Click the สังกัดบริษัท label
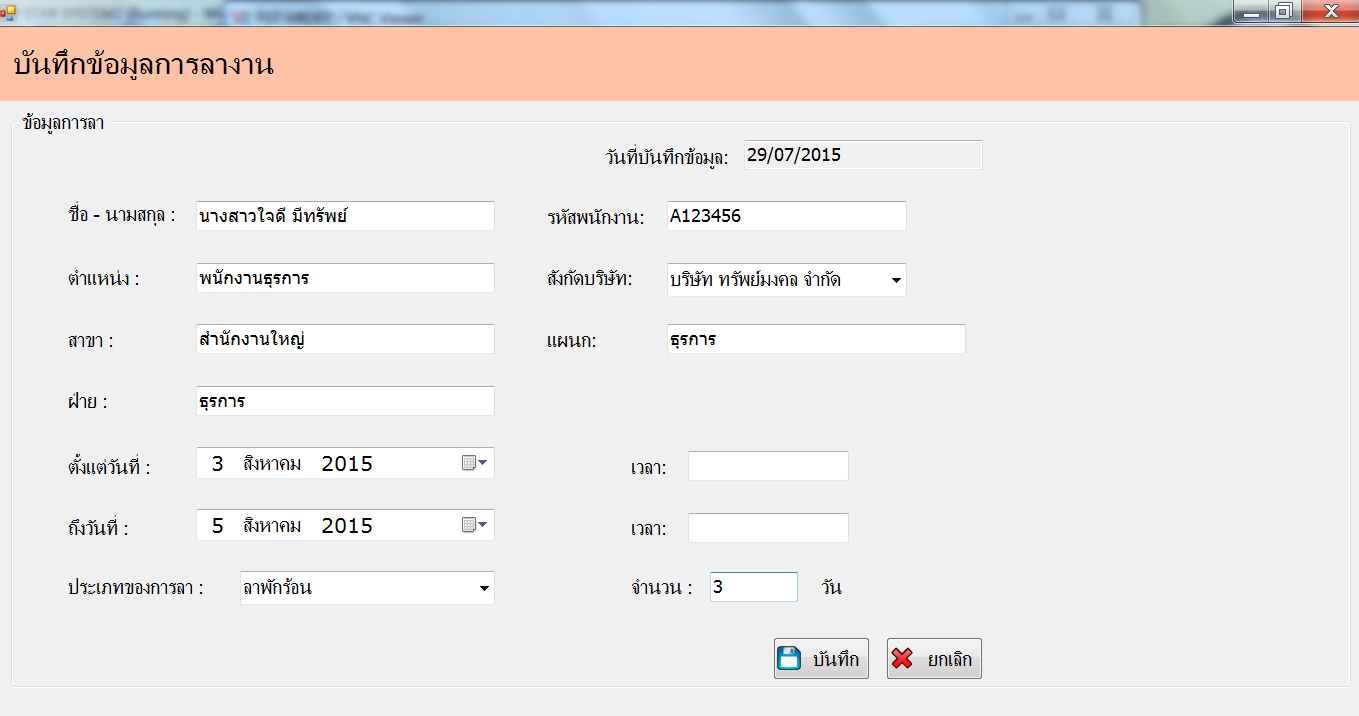1359x716 pixels. point(591,279)
